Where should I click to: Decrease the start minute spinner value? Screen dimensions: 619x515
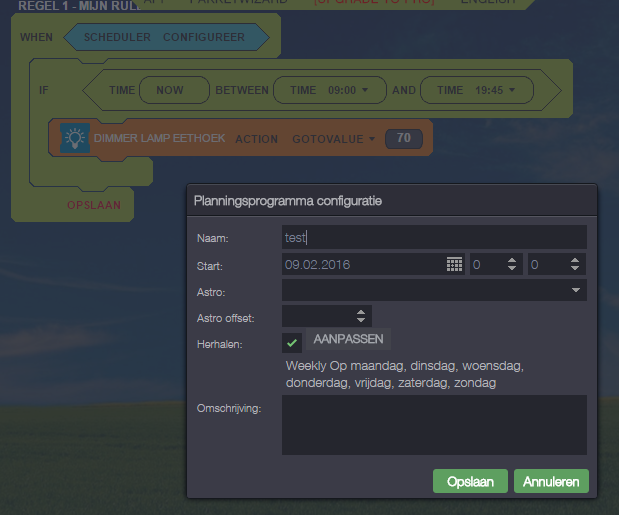[x=574, y=270]
